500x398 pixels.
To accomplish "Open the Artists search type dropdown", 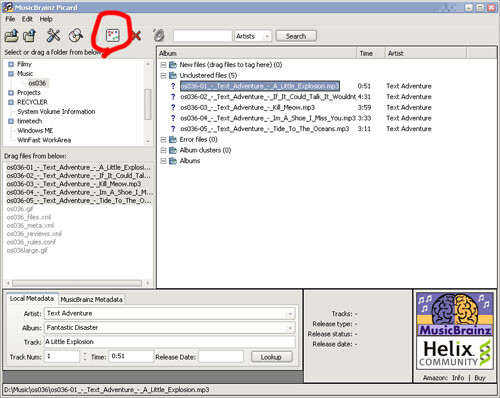I will click(253, 36).
